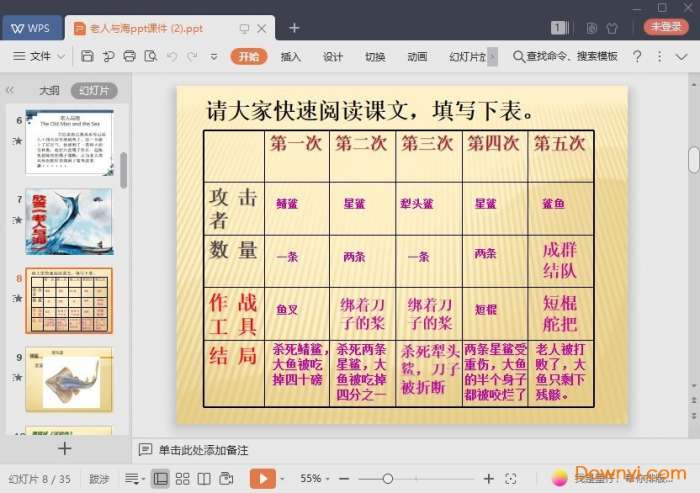Click the skin shirt icon in title bar
Viewport: 700px width, 493px height.
pyautogui.click(x=612, y=28)
